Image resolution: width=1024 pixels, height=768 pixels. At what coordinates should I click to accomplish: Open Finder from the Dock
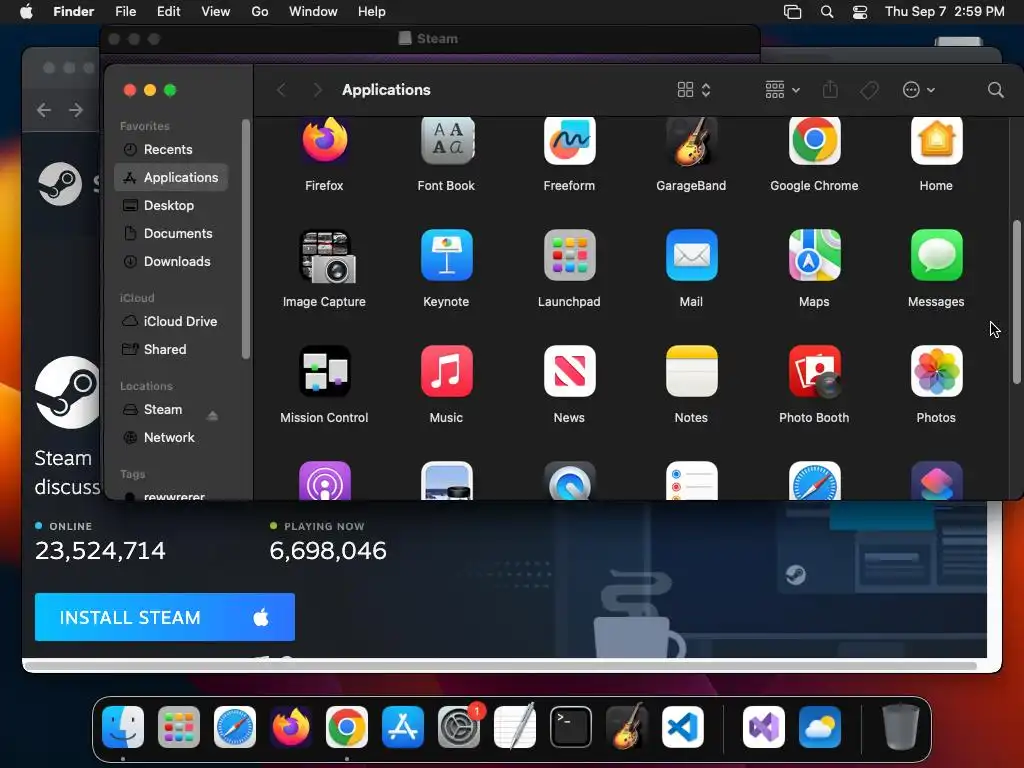click(123, 727)
